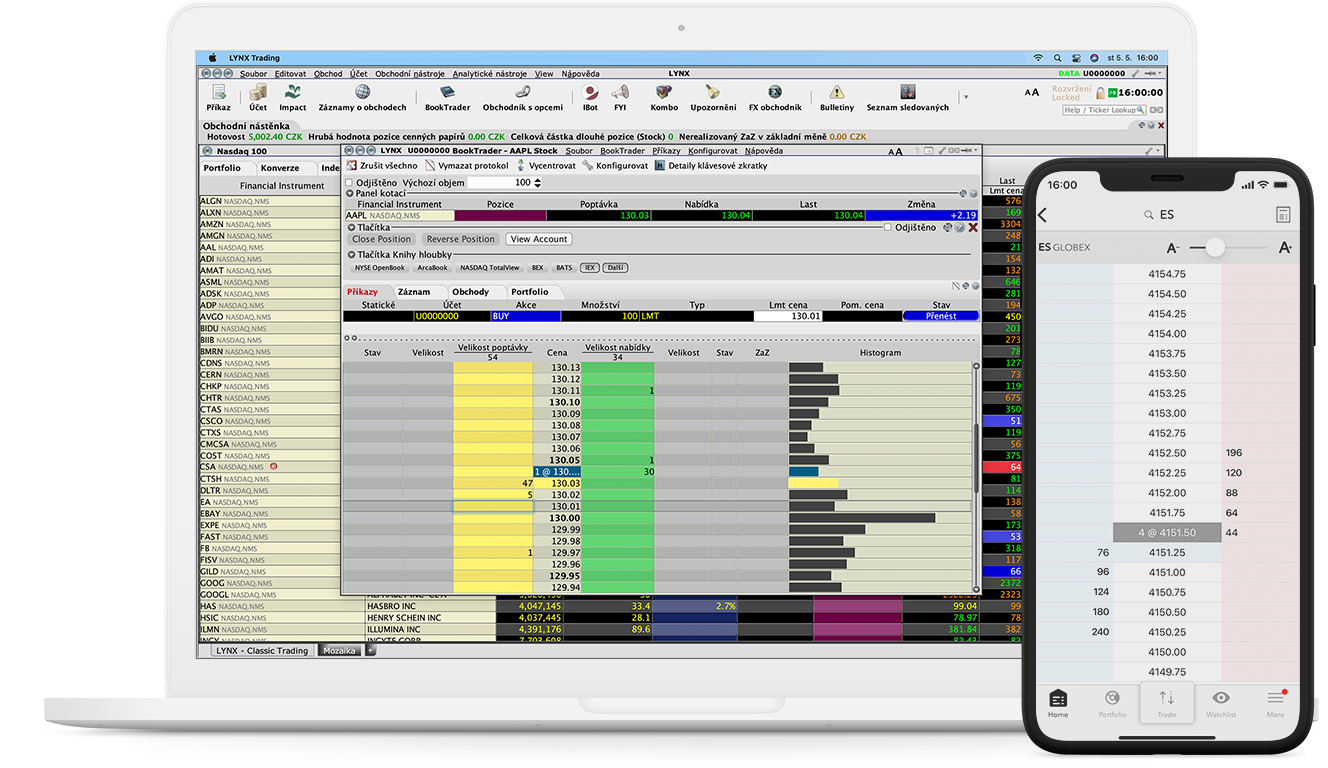
Task: Select Konverze tab in Nasdaq 100
Action: [x=280, y=168]
